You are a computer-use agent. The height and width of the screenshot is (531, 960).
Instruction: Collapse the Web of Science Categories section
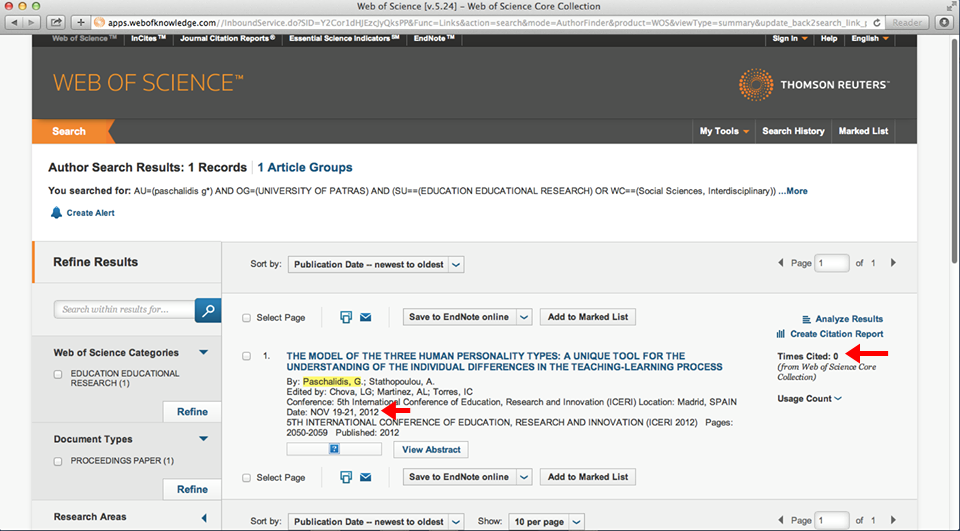click(x=203, y=353)
